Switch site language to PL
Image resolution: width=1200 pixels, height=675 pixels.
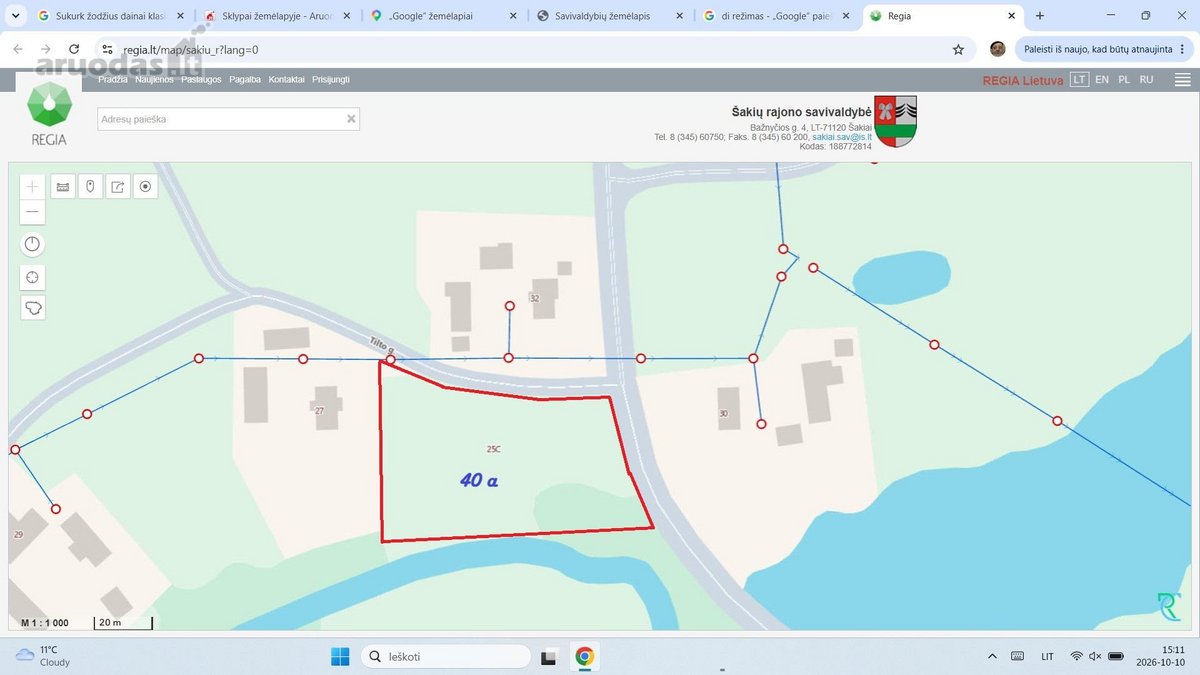point(1124,79)
